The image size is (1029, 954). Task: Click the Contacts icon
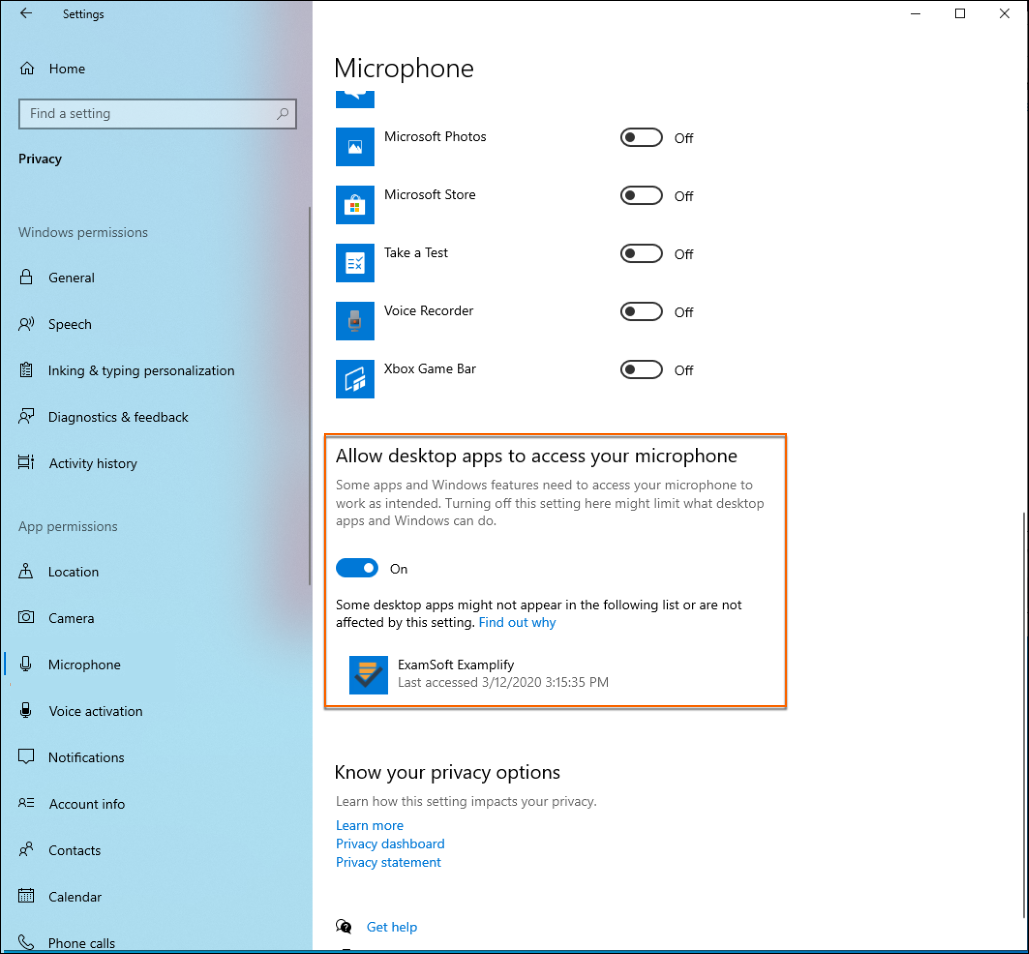tap(26, 850)
